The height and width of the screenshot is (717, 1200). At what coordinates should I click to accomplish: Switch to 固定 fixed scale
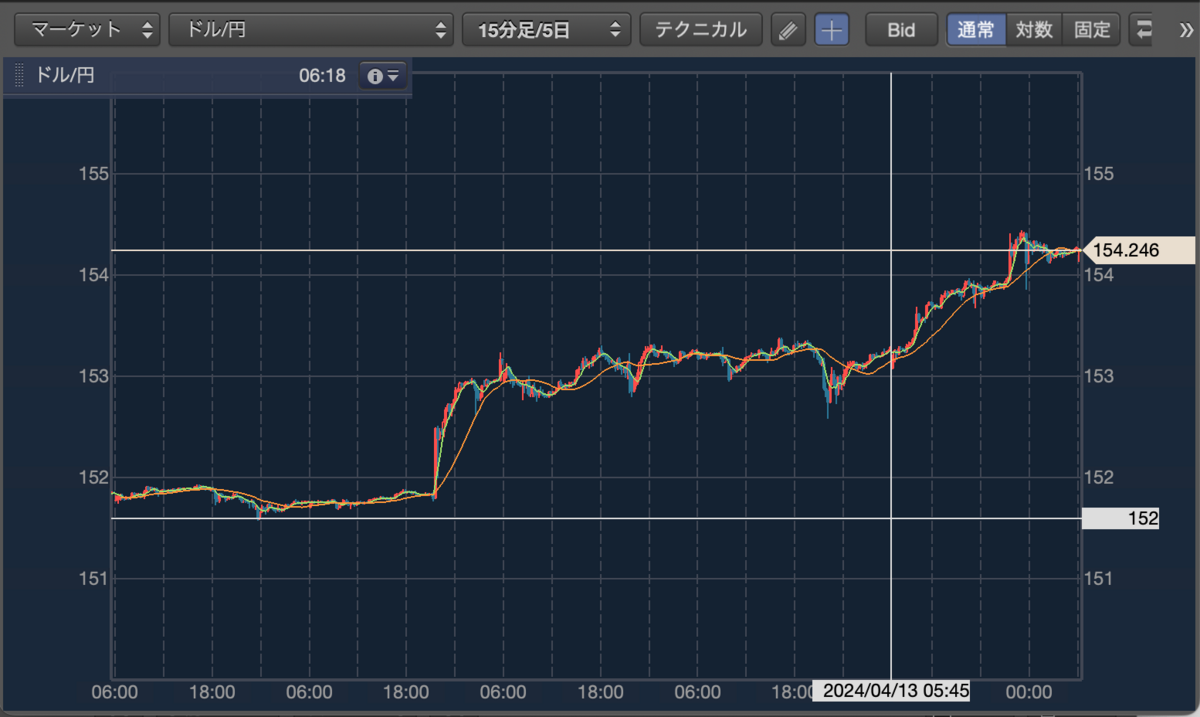coord(1092,29)
